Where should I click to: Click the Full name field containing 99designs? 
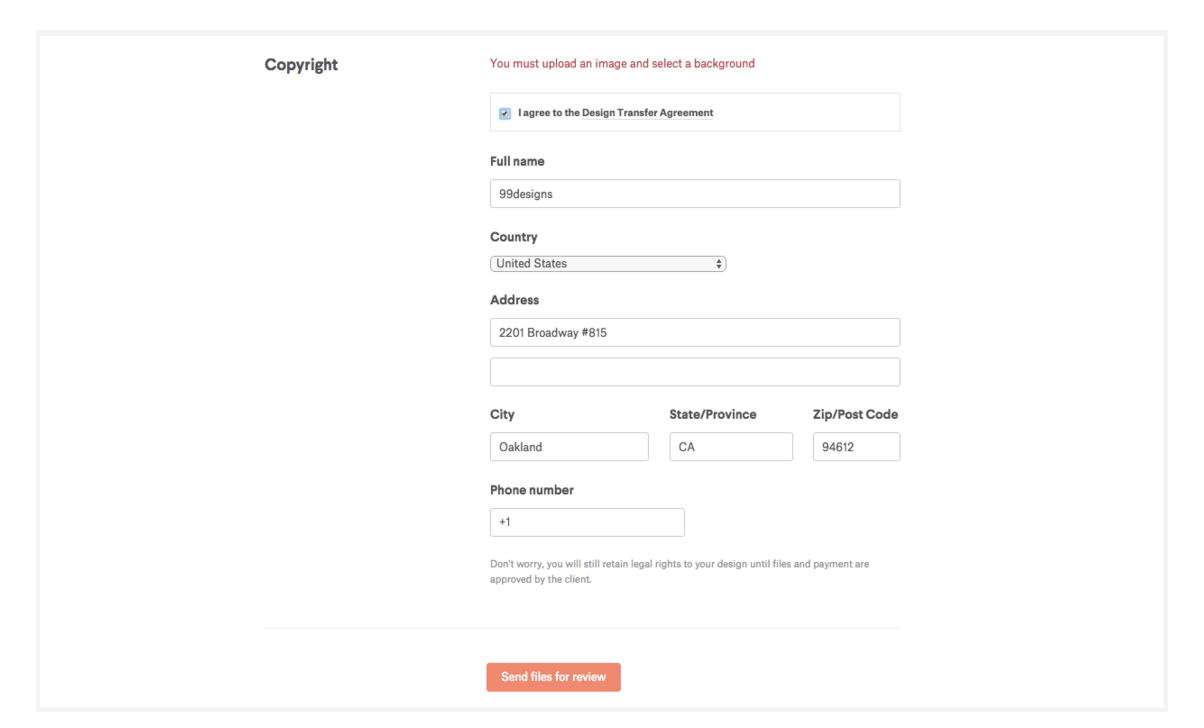(694, 194)
